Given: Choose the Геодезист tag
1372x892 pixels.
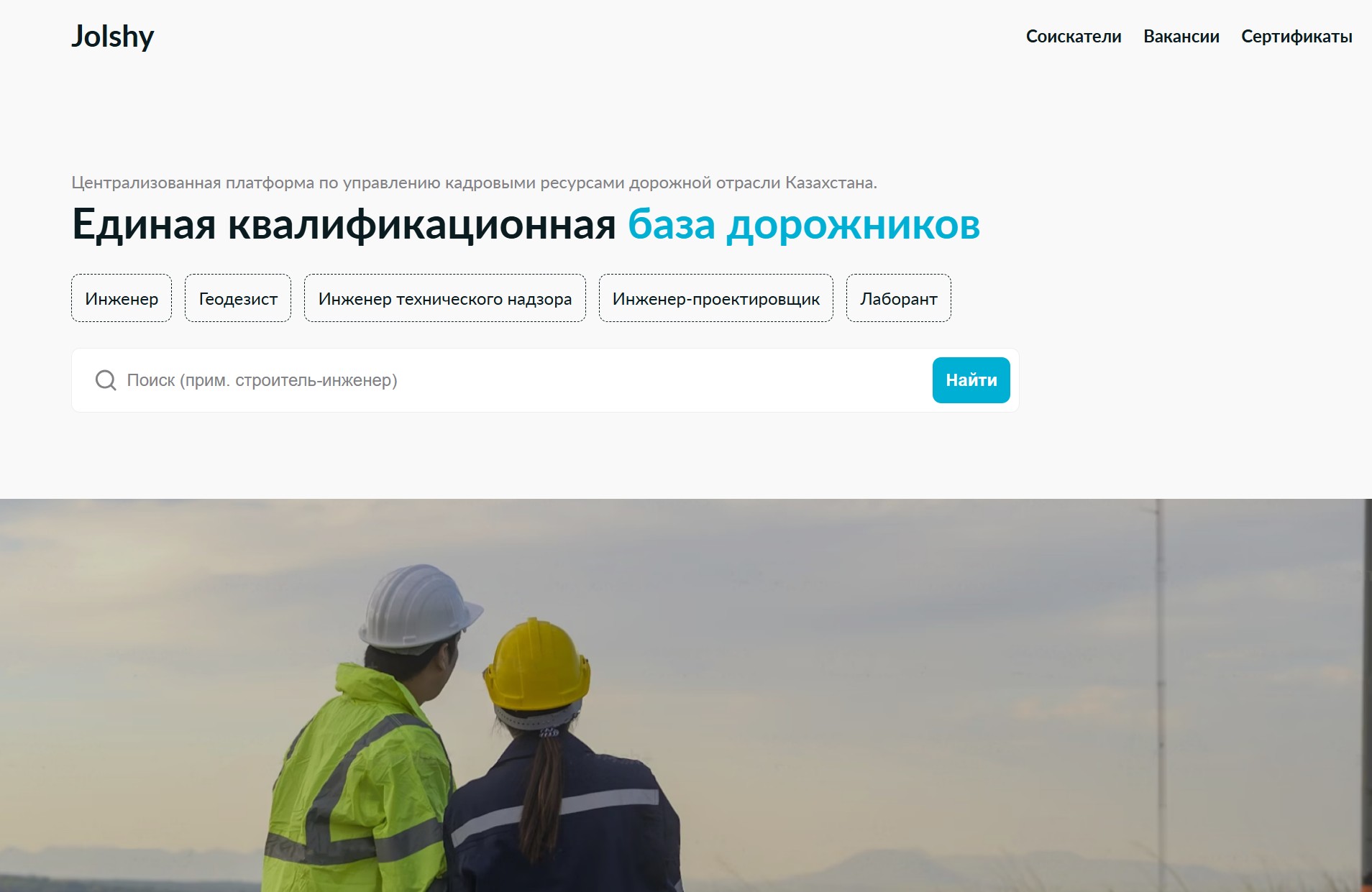Looking at the screenshot, I should pyautogui.click(x=238, y=298).
